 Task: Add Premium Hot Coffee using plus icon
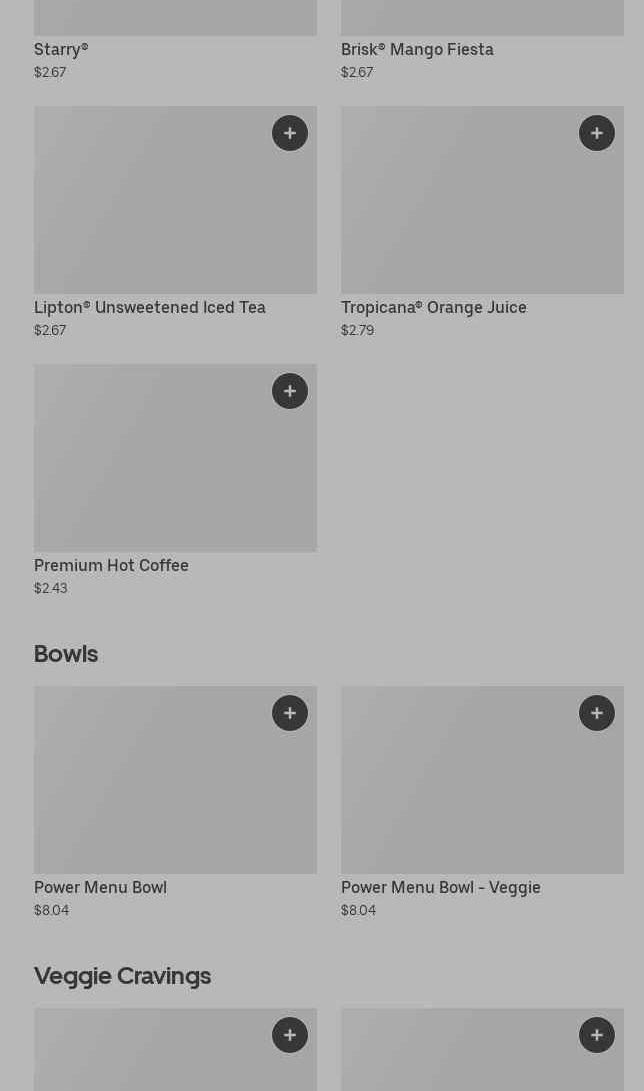[290, 391]
